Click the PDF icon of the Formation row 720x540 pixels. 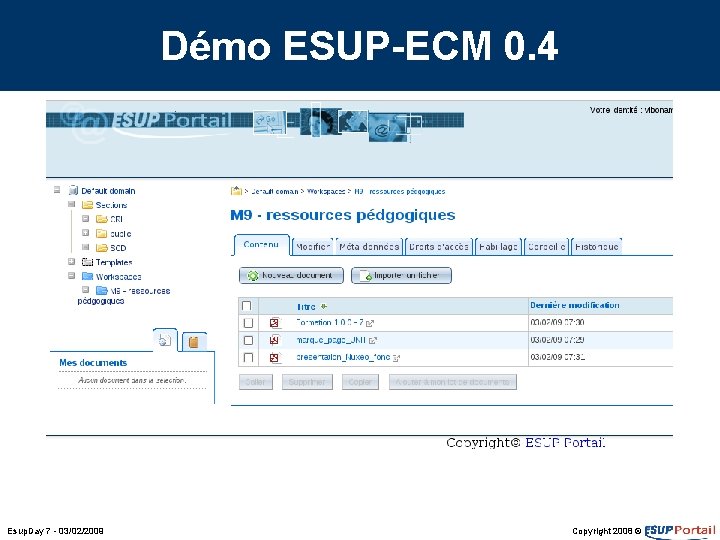pos(275,323)
